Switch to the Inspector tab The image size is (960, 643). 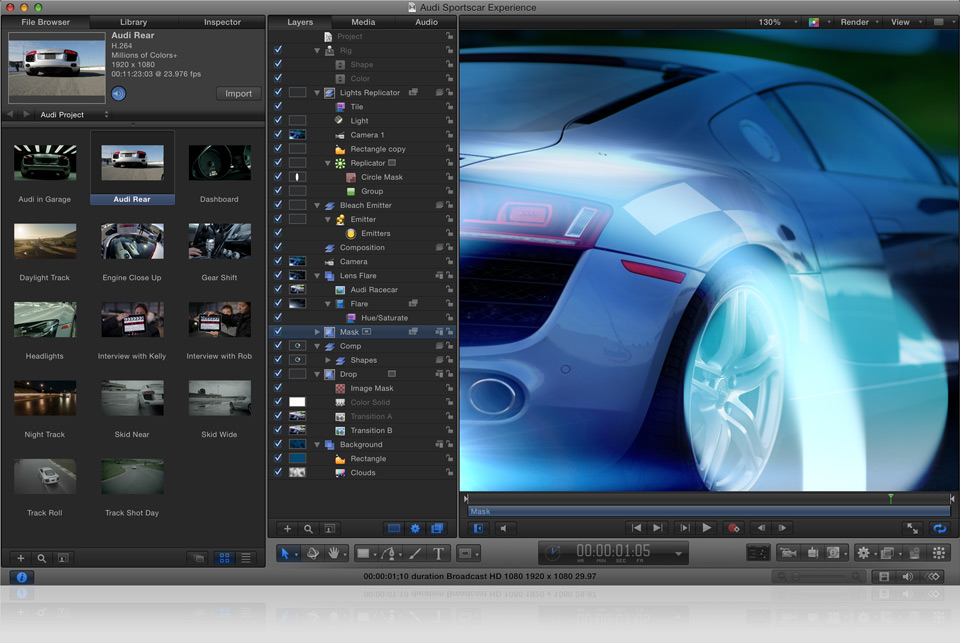click(x=222, y=22)
